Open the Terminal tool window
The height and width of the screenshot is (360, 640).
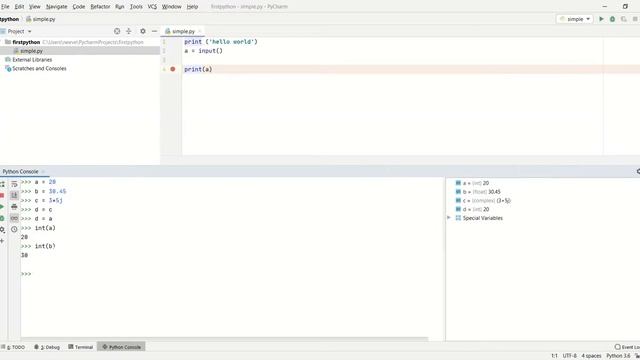[81, 347]
